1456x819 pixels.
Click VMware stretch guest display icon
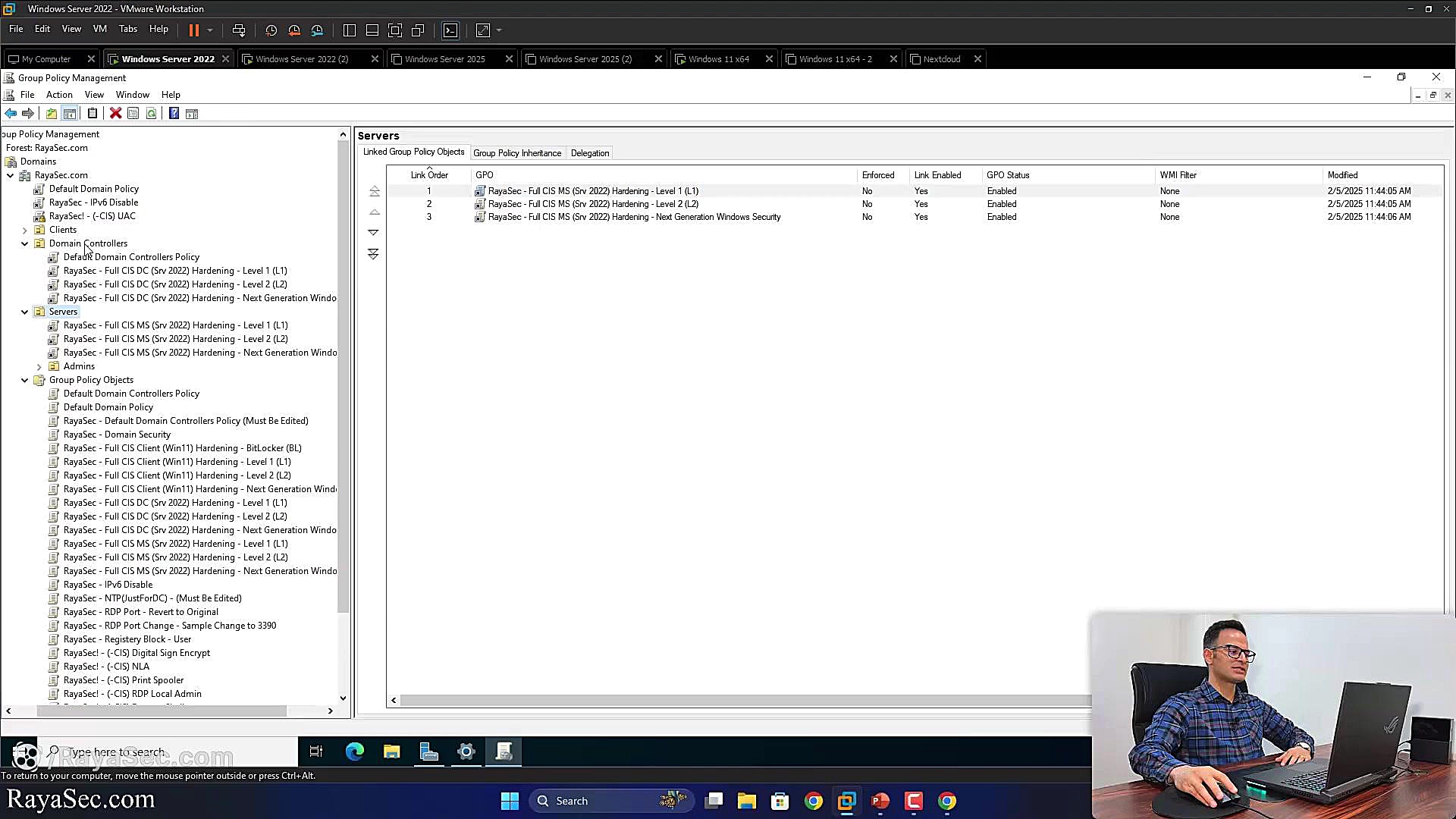pos(483,30)
